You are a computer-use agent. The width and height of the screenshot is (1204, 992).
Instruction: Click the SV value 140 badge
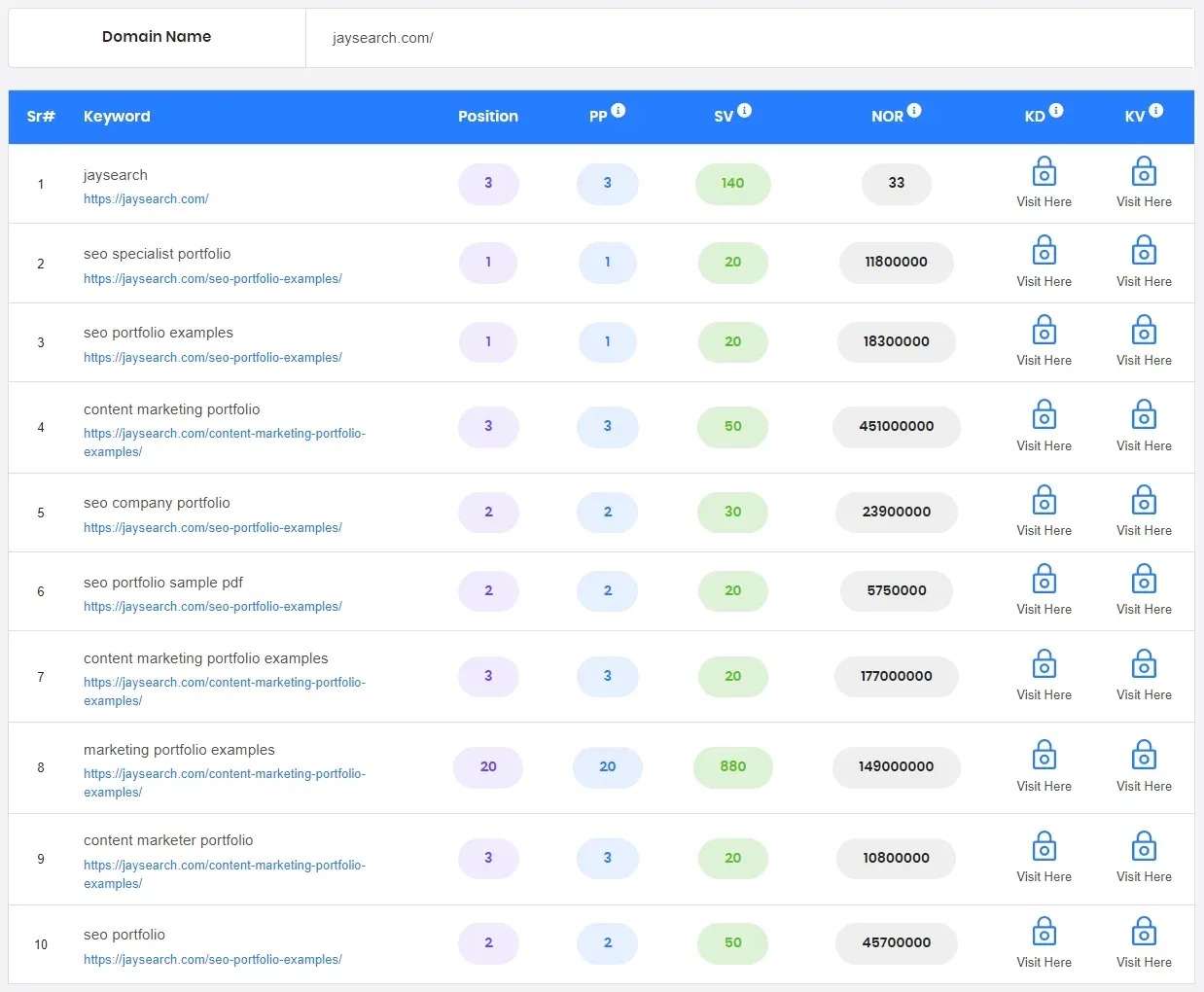pyautogui.click(x=733, y=183)
